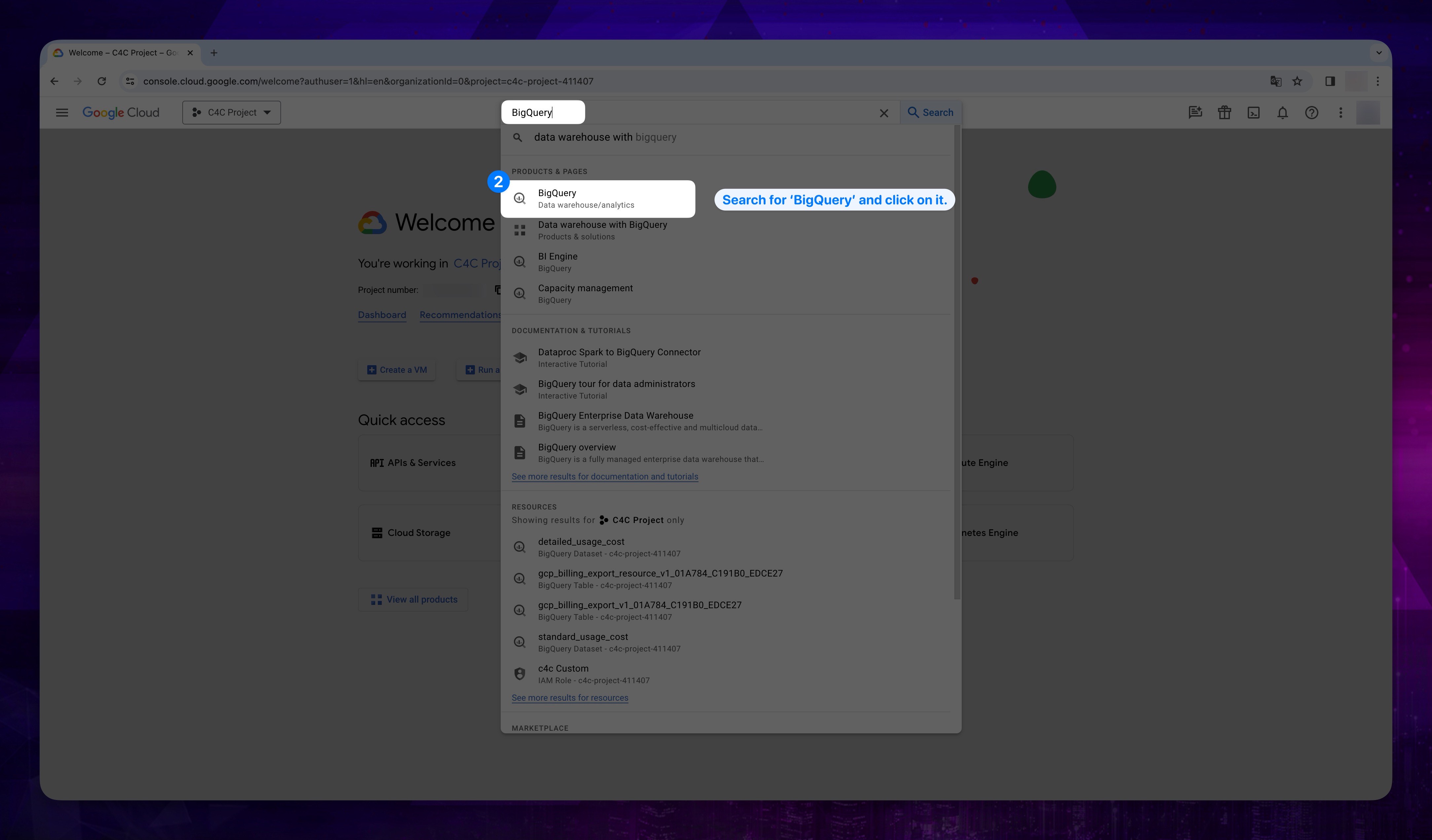Copy the project number icon

point(497,290)
